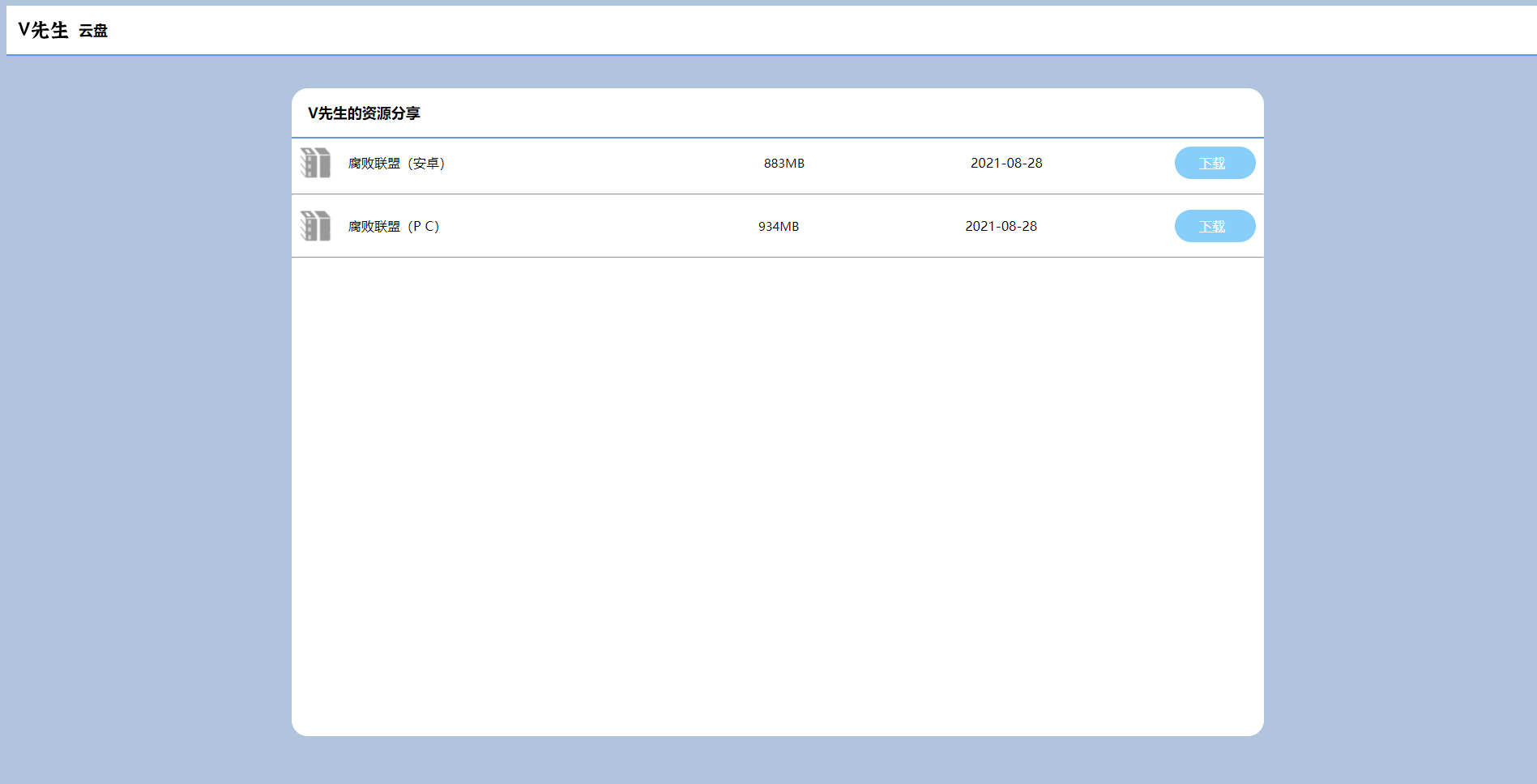
Task: Click the file icon beside 腐败联盟（安卓）
Action: [315, 163]
